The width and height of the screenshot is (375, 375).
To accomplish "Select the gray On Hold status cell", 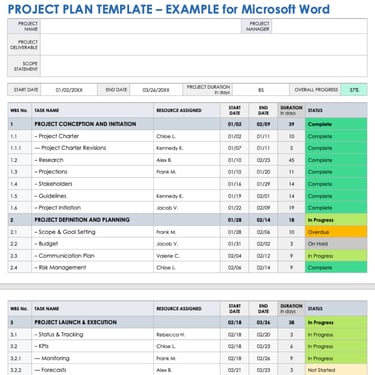I will coord(336,244).
